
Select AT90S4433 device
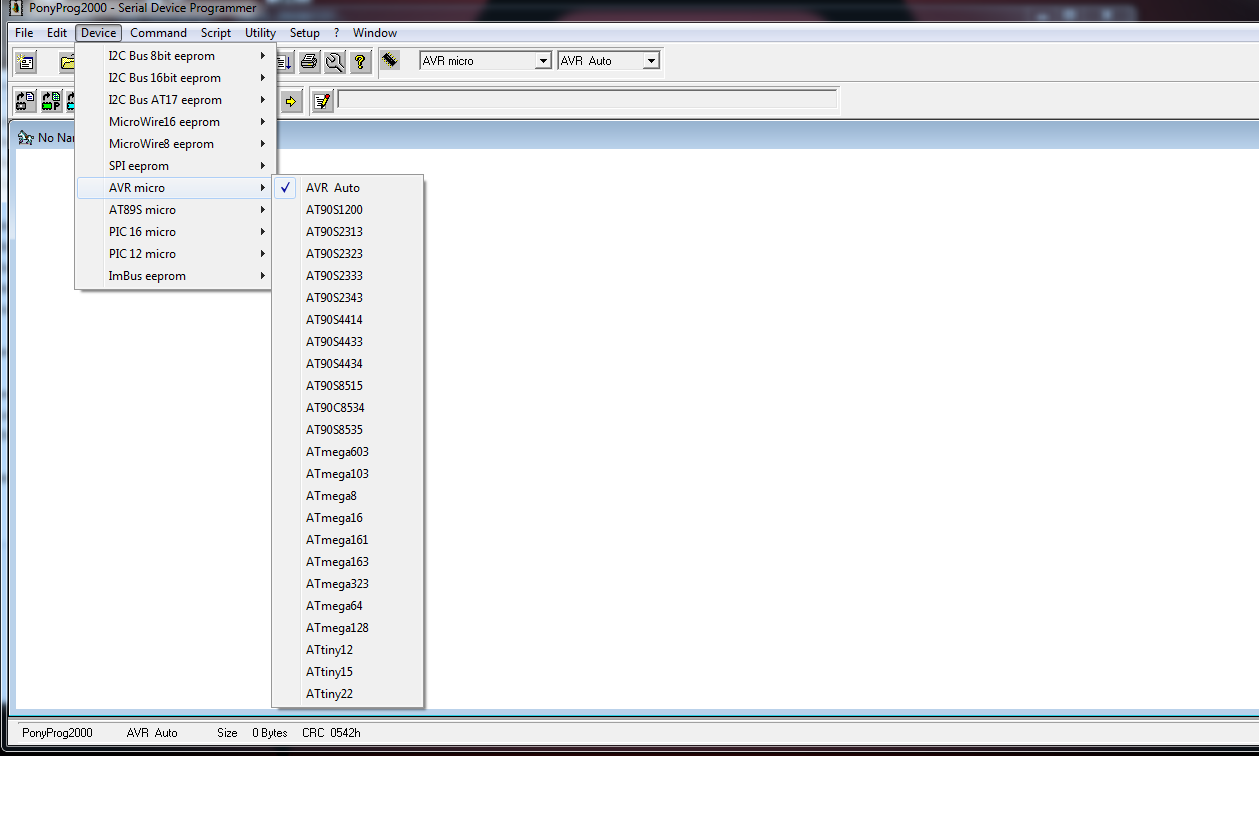point(348,342)
